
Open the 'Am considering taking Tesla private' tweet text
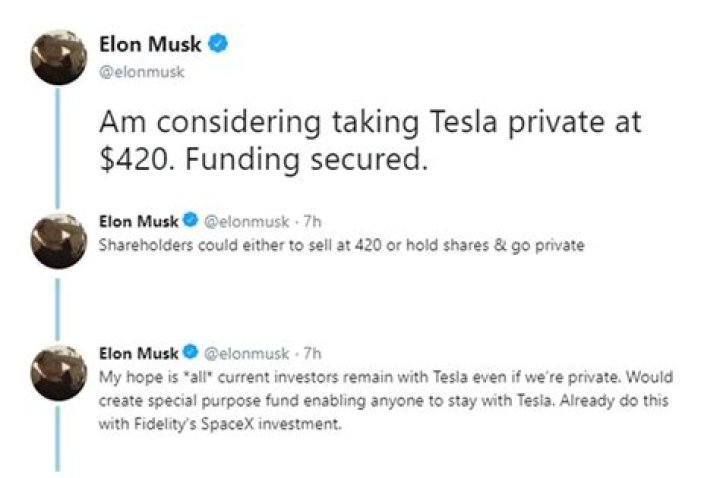[x=368, y=140]
